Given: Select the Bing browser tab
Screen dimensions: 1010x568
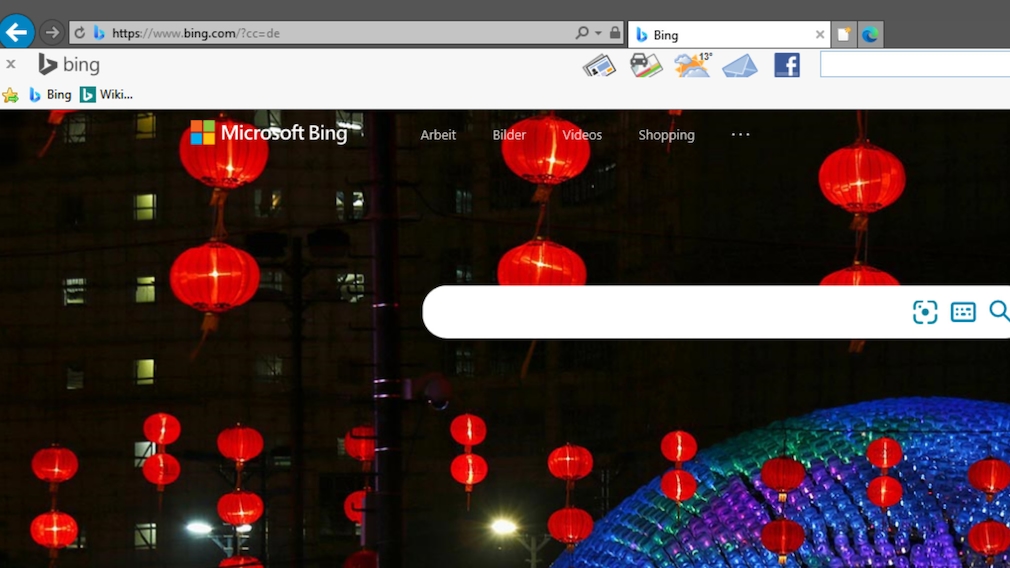Looking at the screenshot, I should 720,35.
